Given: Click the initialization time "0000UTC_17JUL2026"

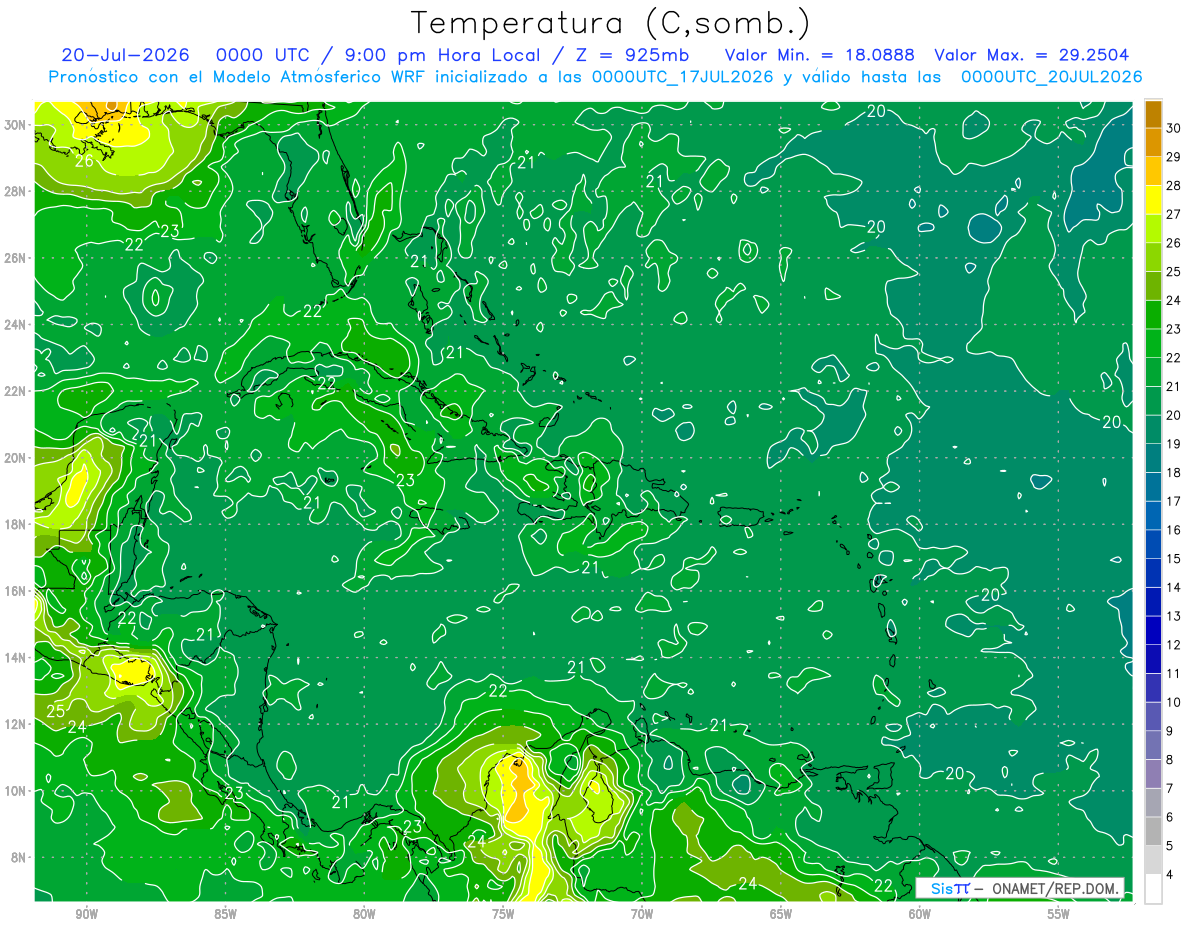Looking at the screenshot, I should 682,77.
